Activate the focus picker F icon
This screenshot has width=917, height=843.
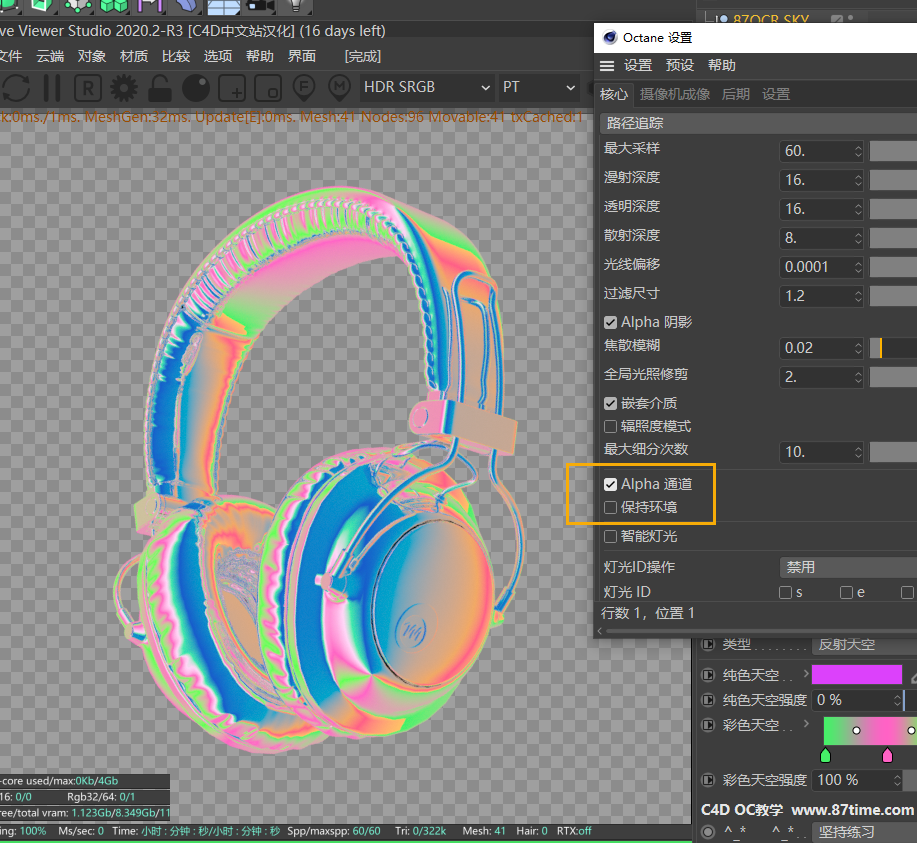(x=304, y=88)
